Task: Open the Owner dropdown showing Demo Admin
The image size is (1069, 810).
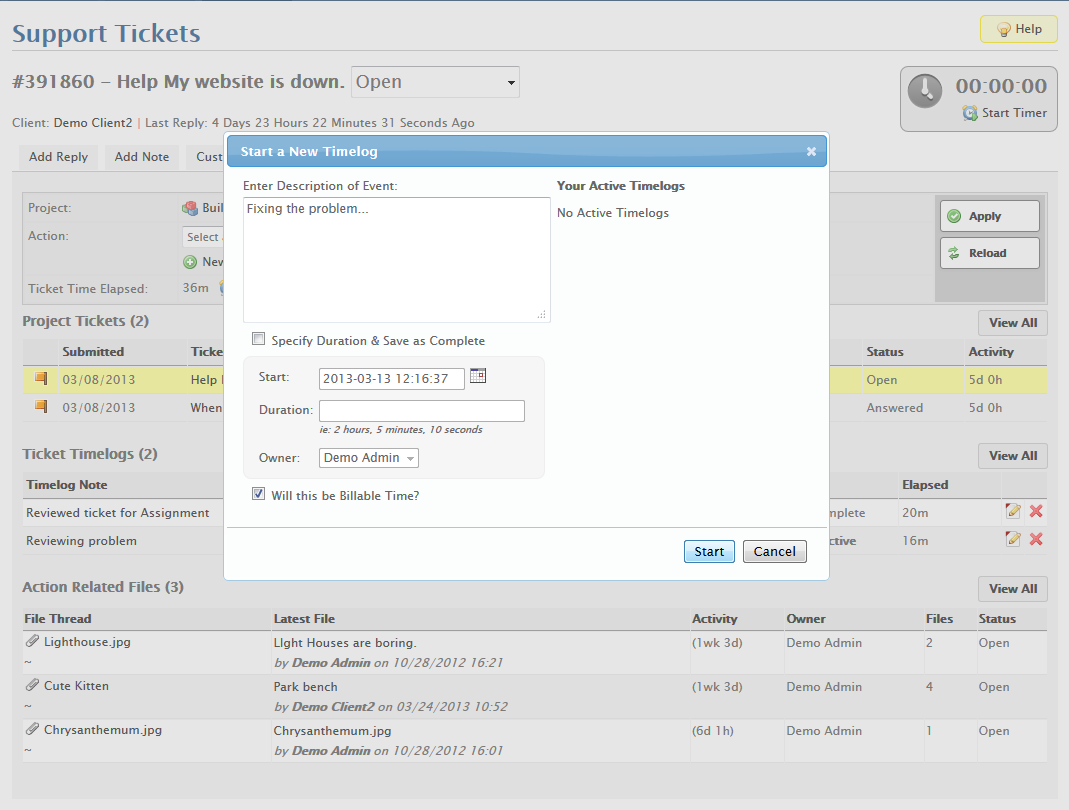Action: (x=368, y=458)
